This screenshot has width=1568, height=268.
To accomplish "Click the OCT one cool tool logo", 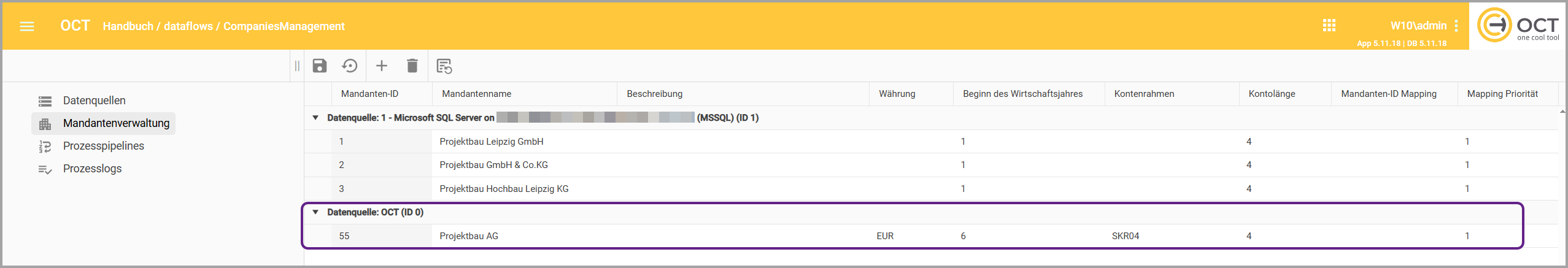I will tap(1517, 26).
